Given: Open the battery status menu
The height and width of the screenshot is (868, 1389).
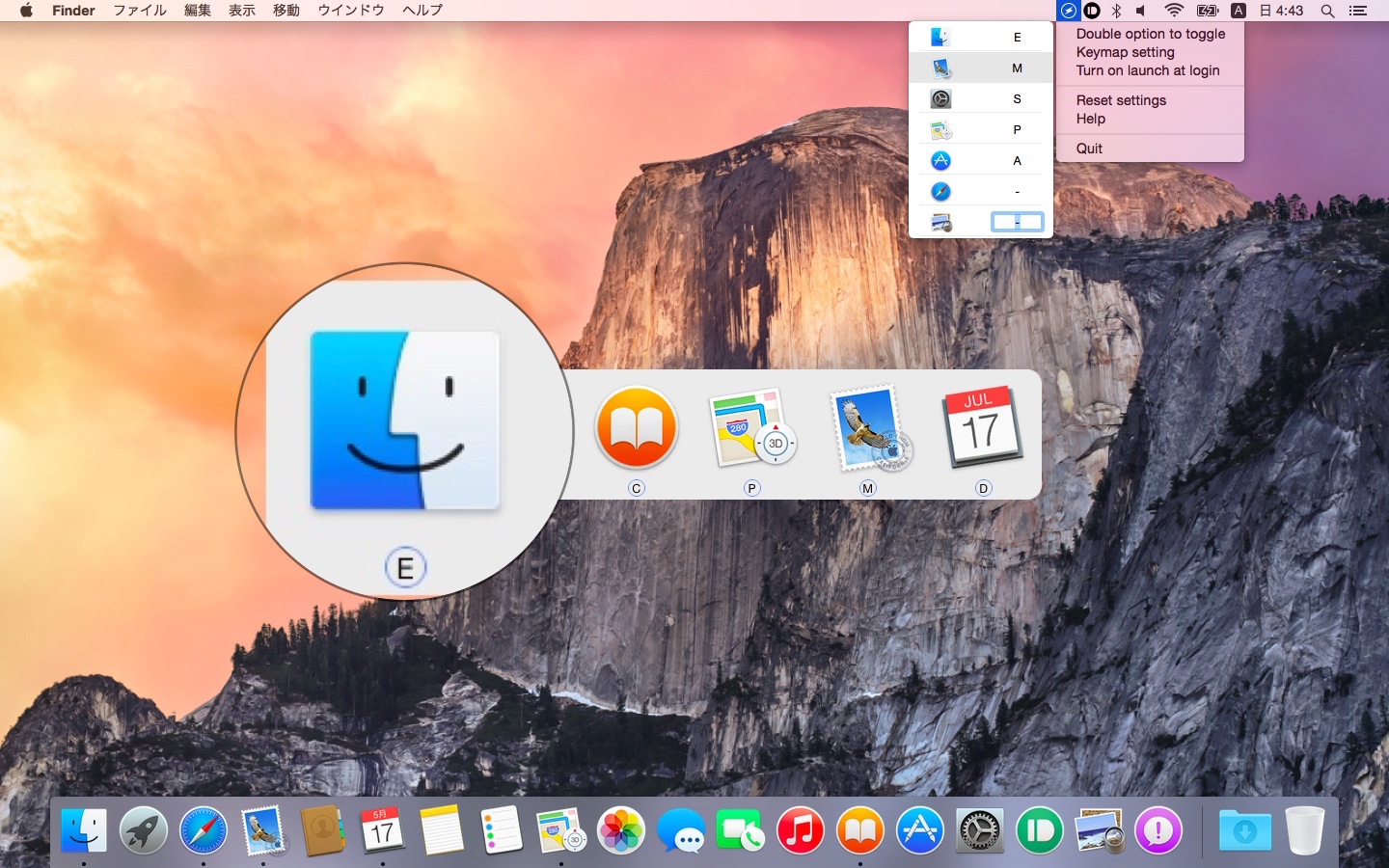Looking at the screenshot, I should tap(1208, 11).
